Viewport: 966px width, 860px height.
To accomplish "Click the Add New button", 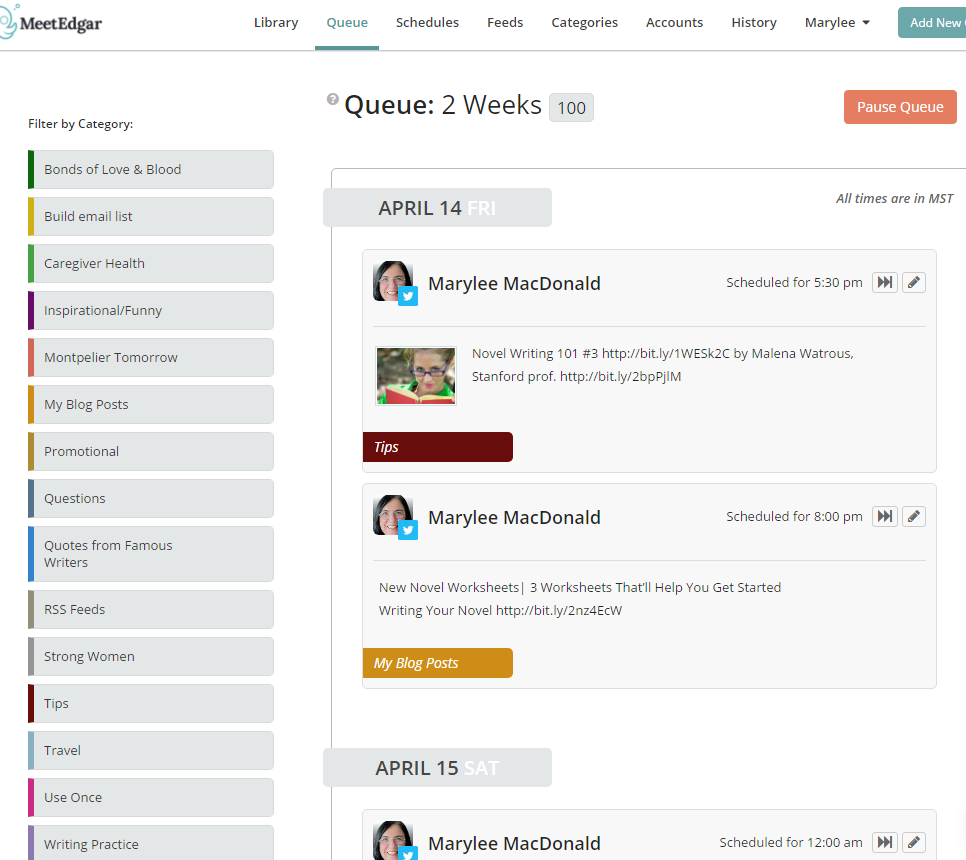I will pos(932,23).
